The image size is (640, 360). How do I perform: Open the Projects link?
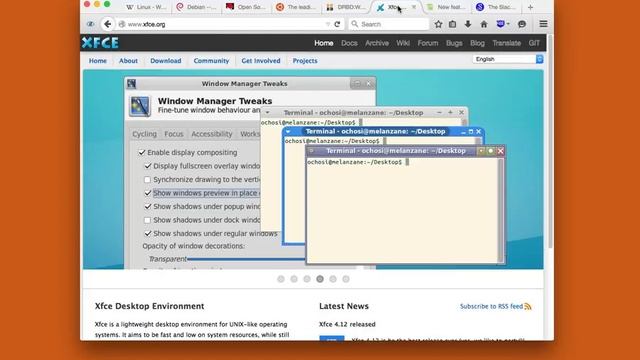click(305, 60)
